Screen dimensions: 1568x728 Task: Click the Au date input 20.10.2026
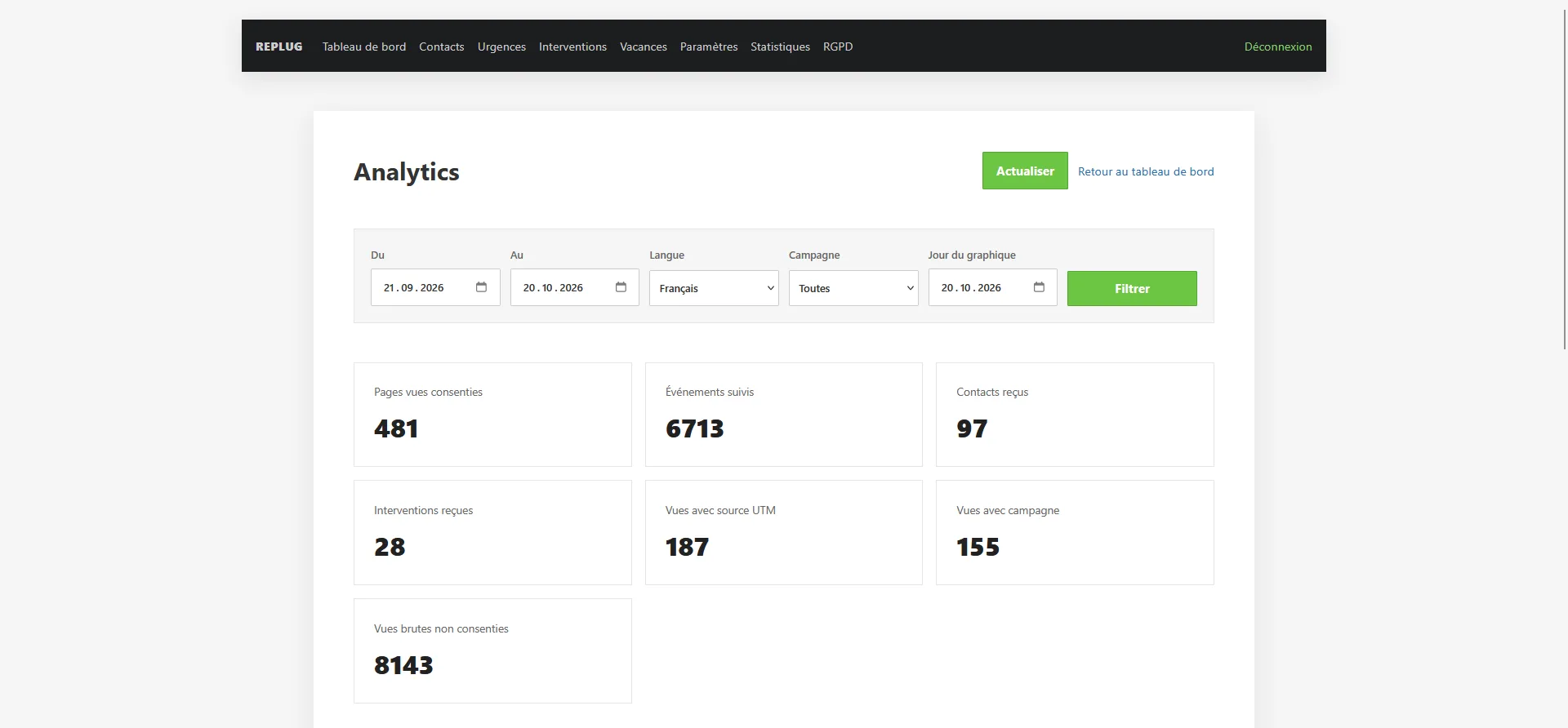(x=575, y=287)
